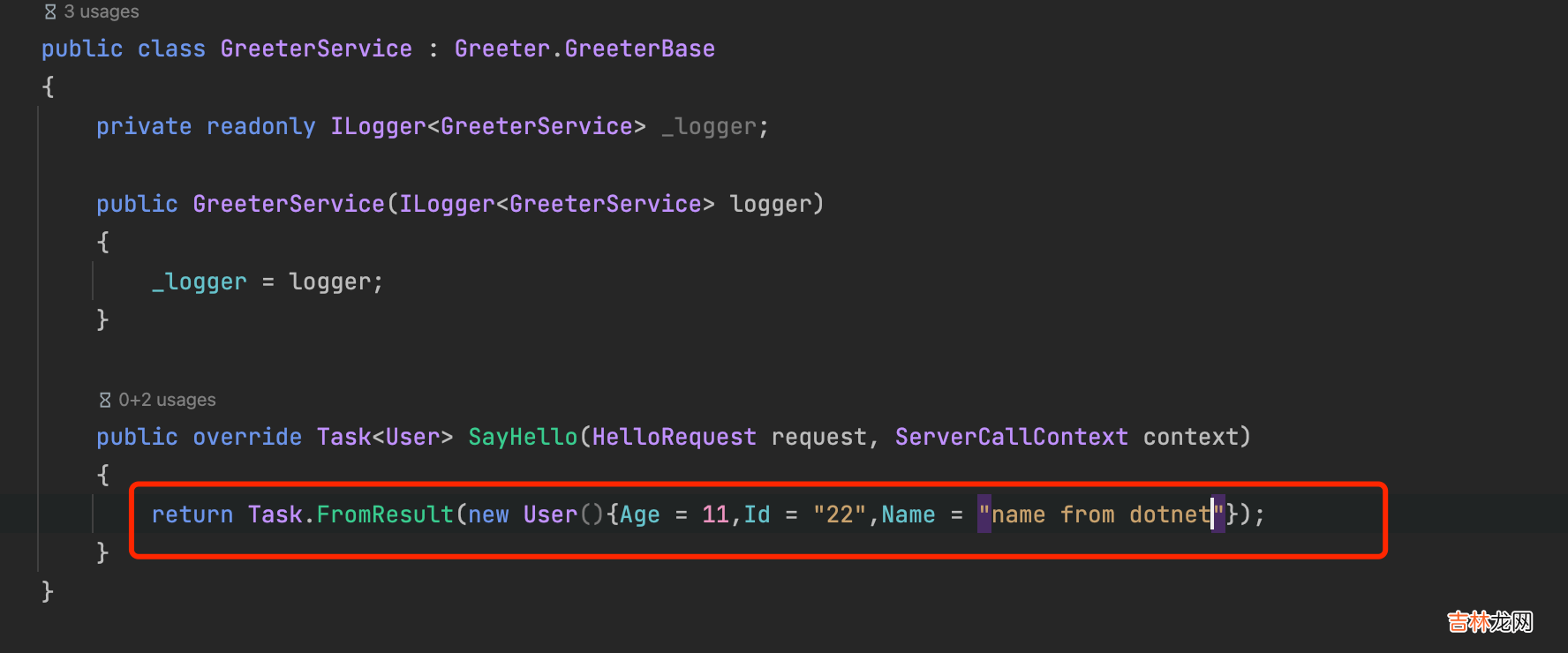Click the FromResult method call
Screen dimensions: 1568x653
pyautogui.click(x=385, y=514)
